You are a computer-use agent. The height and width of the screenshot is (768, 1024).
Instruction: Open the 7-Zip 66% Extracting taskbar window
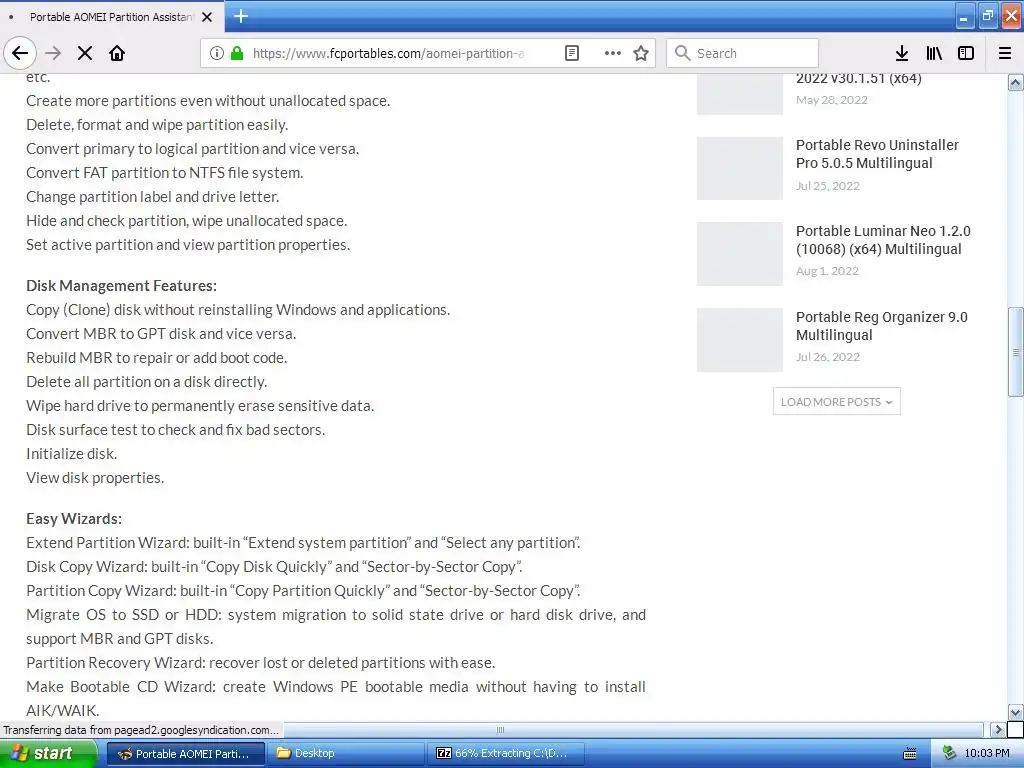(505, 754)
